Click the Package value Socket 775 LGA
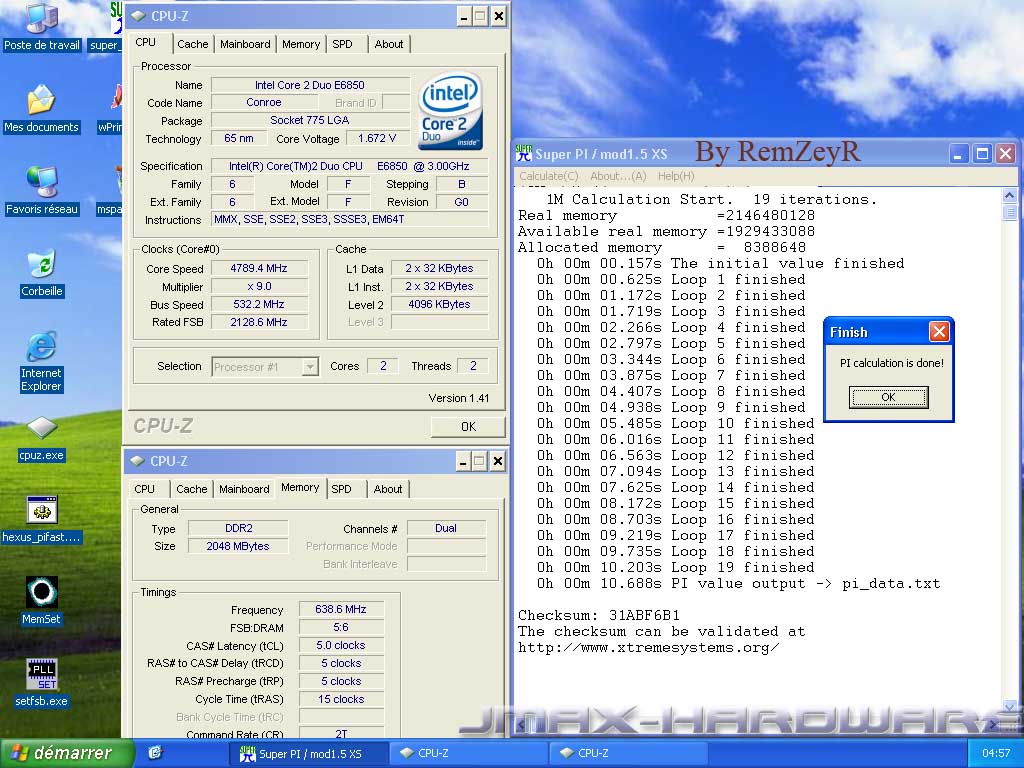The image size is (1024, 768). [x=310, y=120]
